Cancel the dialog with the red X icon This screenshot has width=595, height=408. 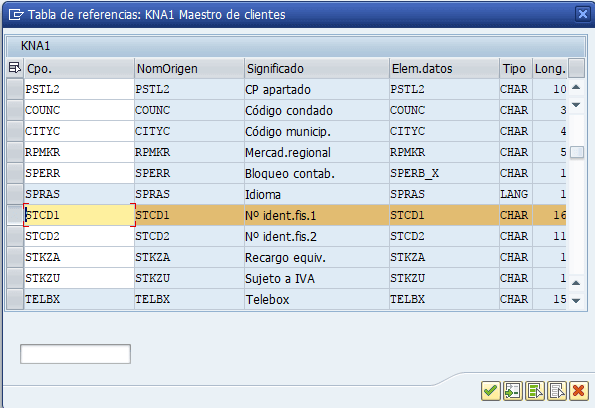pyautogui.click(x=579, y=391)
